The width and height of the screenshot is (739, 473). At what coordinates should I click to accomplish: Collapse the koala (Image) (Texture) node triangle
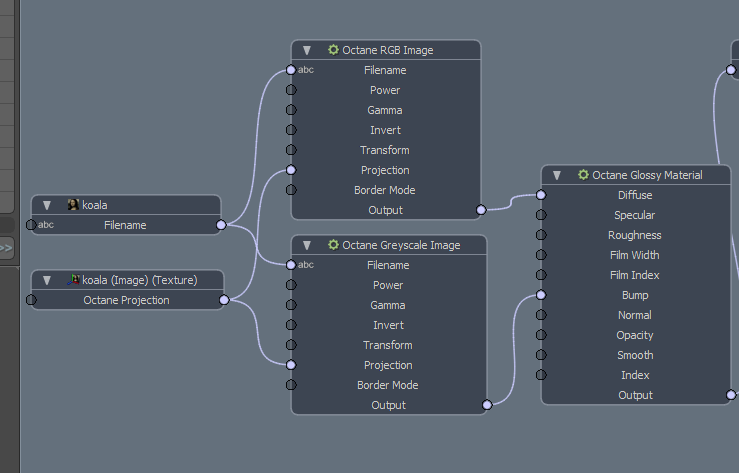[x=47, y=280]
